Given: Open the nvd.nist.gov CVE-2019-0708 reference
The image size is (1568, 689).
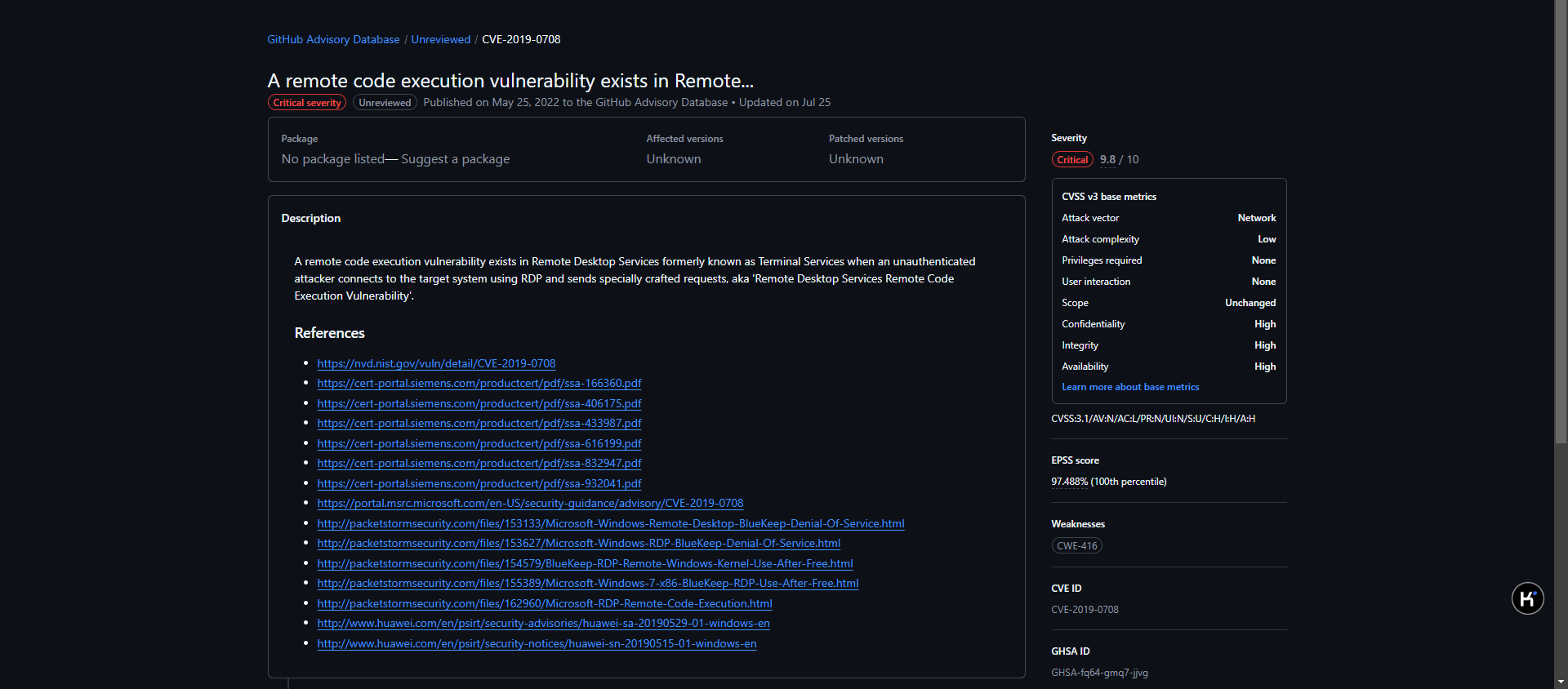Looking at the screenshot, I should pos(436,363).
